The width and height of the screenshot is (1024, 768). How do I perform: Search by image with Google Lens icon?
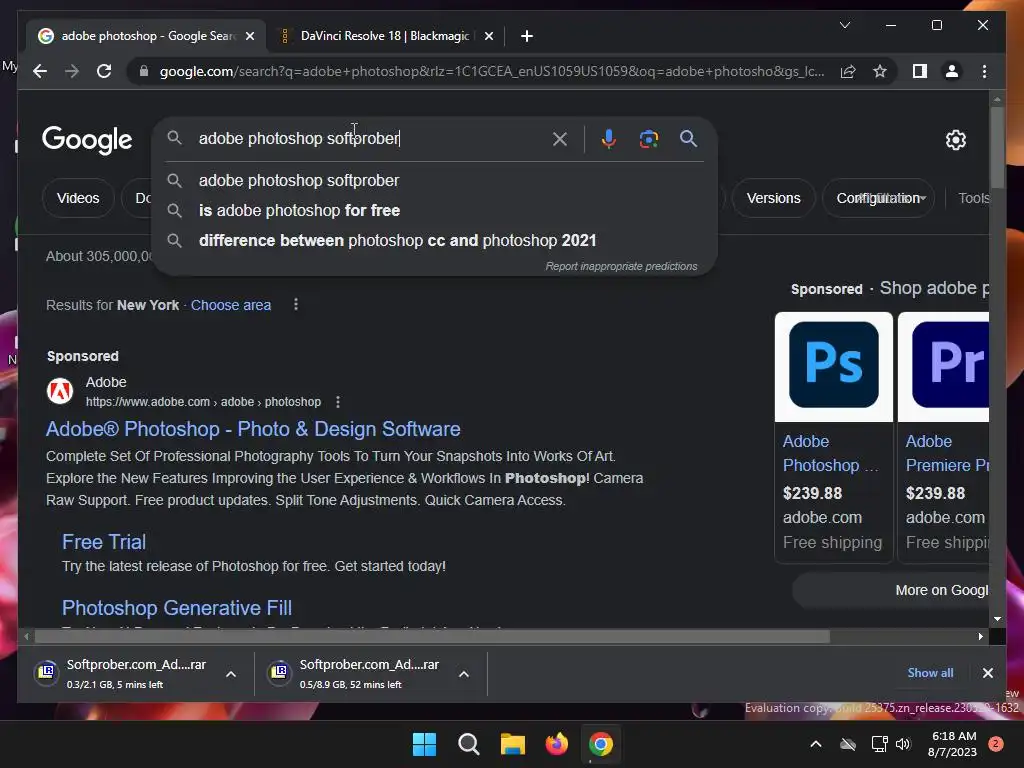[x=648, y=138]
